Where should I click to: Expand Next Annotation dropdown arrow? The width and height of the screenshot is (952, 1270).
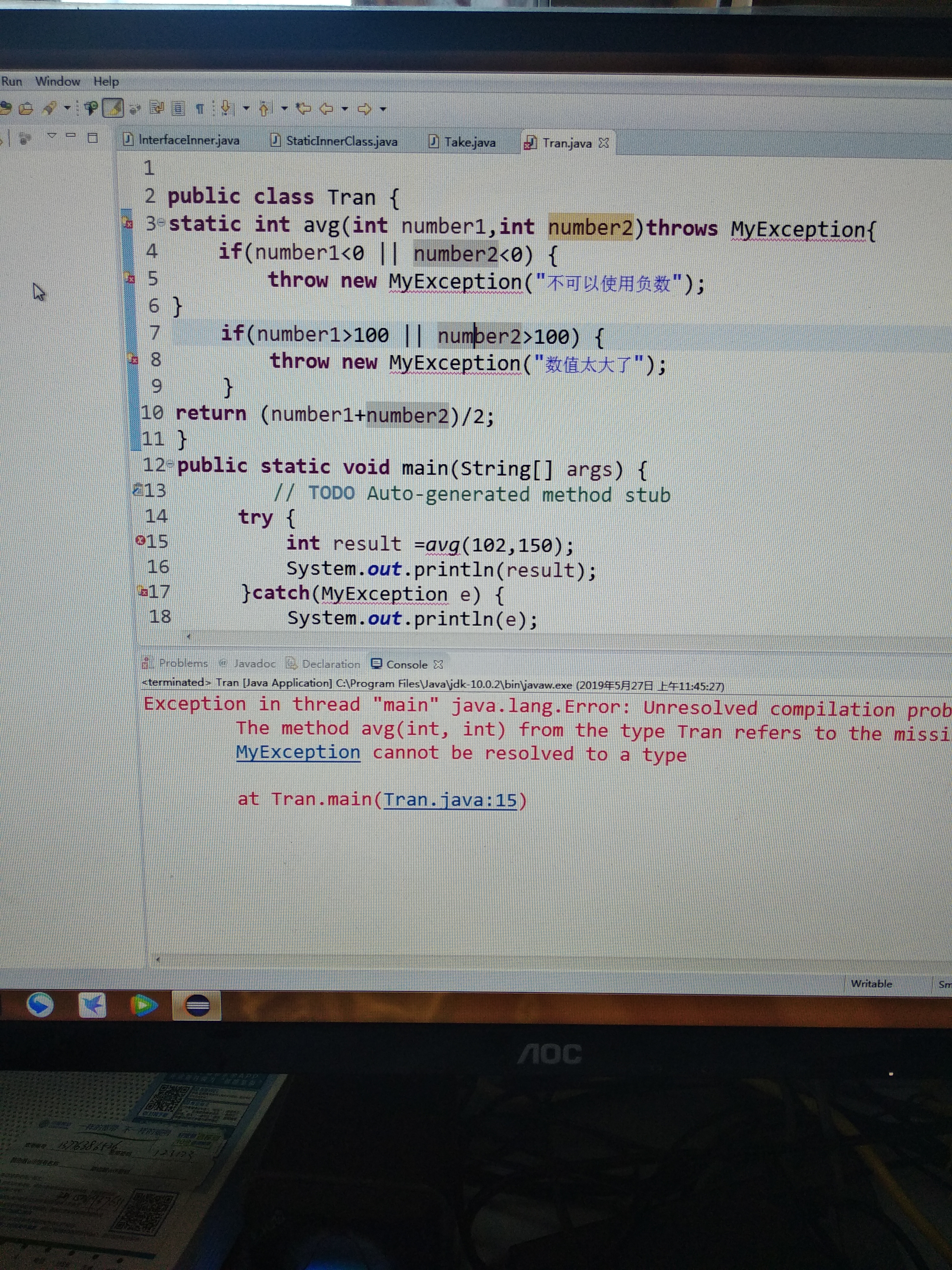[x=246, y=108]
